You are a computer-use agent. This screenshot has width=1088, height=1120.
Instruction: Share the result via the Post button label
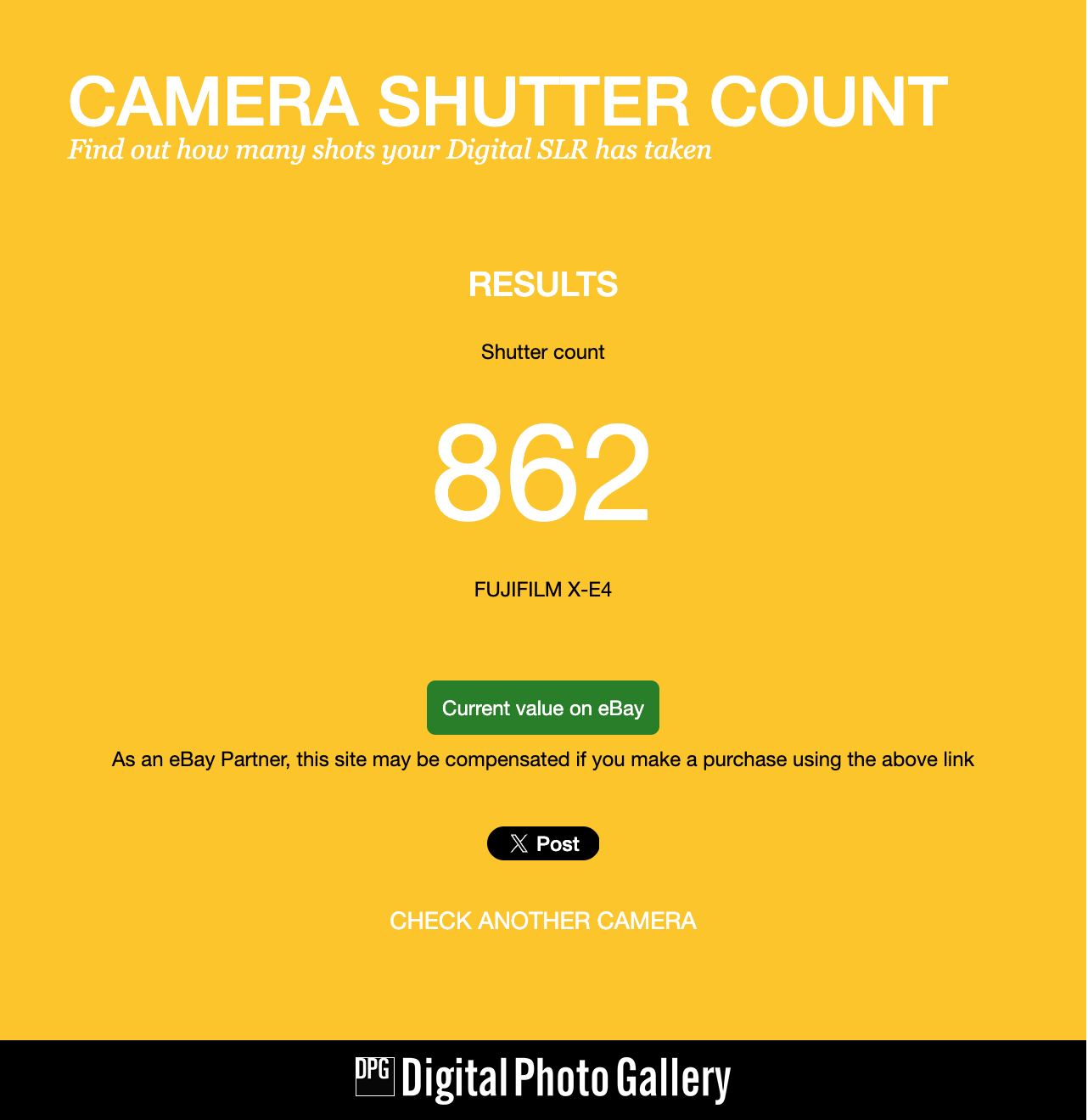(x=558, y=843)
